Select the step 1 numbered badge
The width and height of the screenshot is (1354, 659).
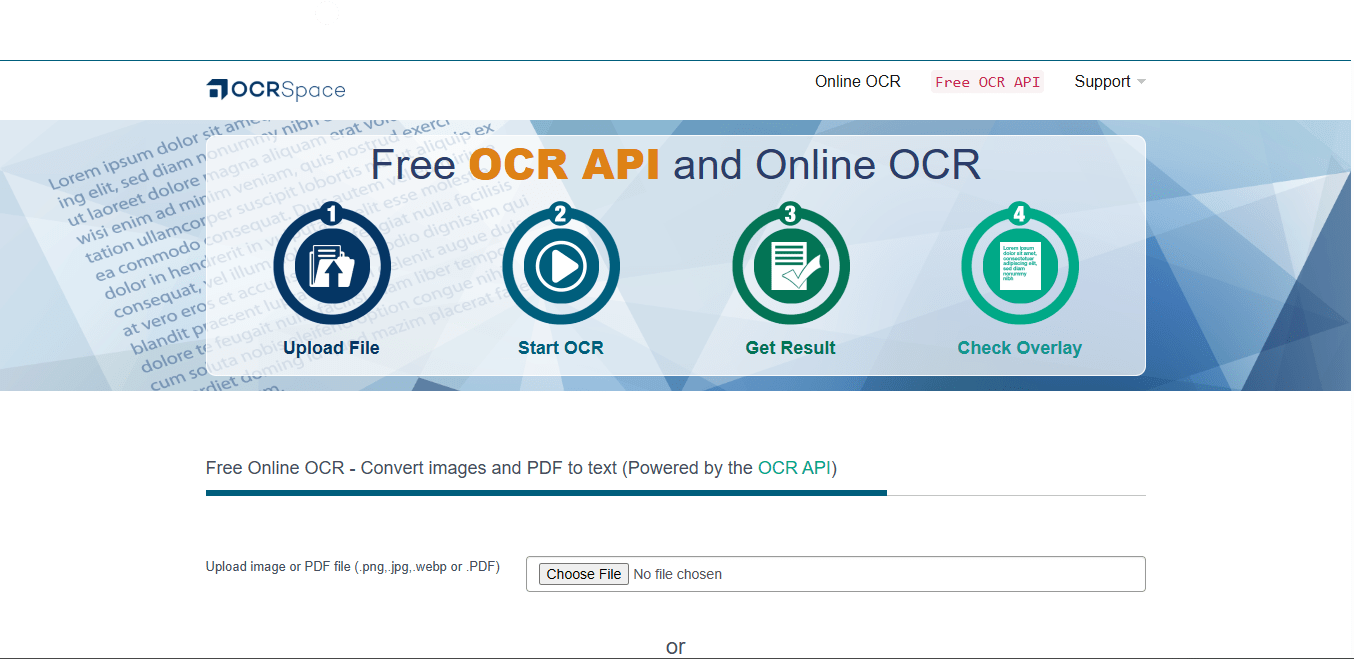point(331,211)
